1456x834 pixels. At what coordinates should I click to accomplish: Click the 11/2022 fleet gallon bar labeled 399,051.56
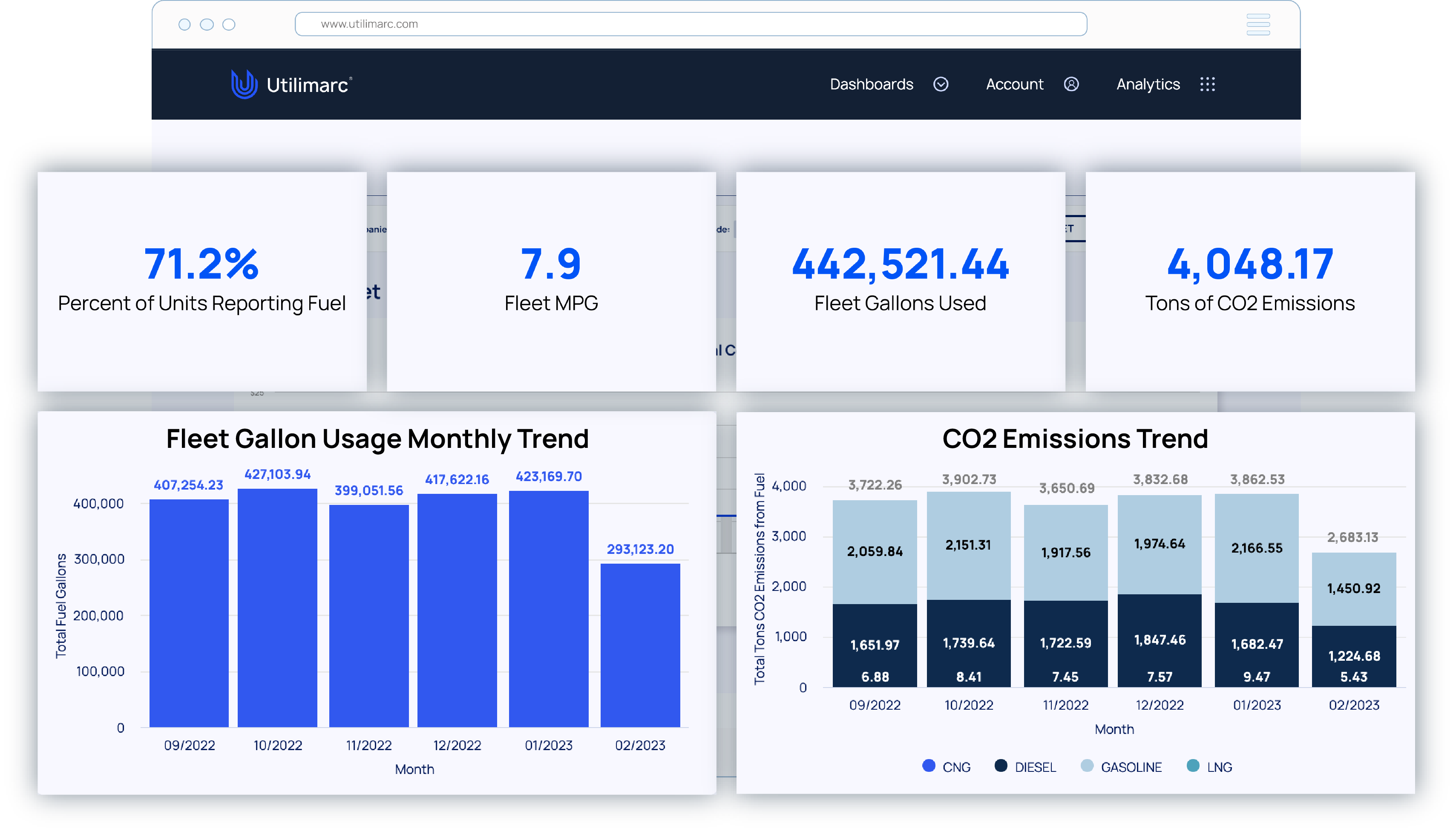368,616
